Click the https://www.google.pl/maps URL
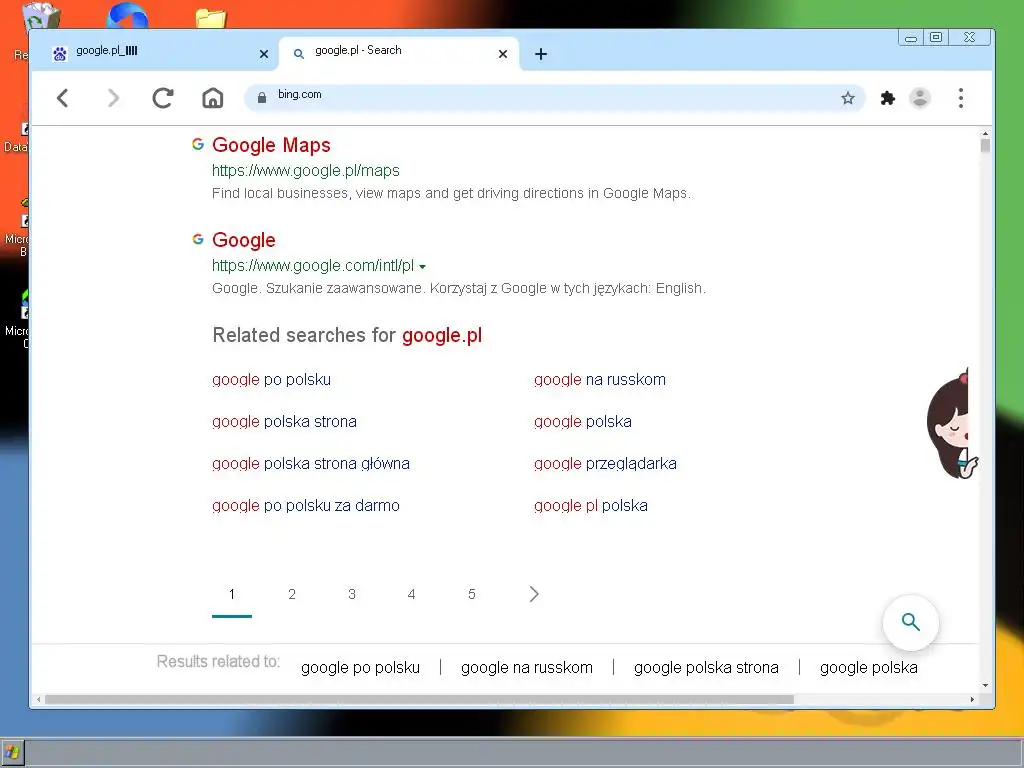1024x768 pixels. (x=306, y=170)
